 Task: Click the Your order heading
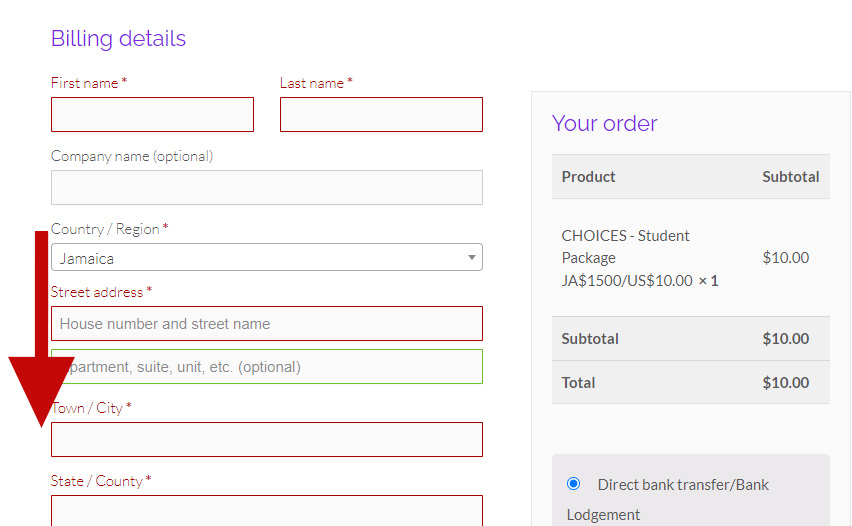(x=604, y=124)
